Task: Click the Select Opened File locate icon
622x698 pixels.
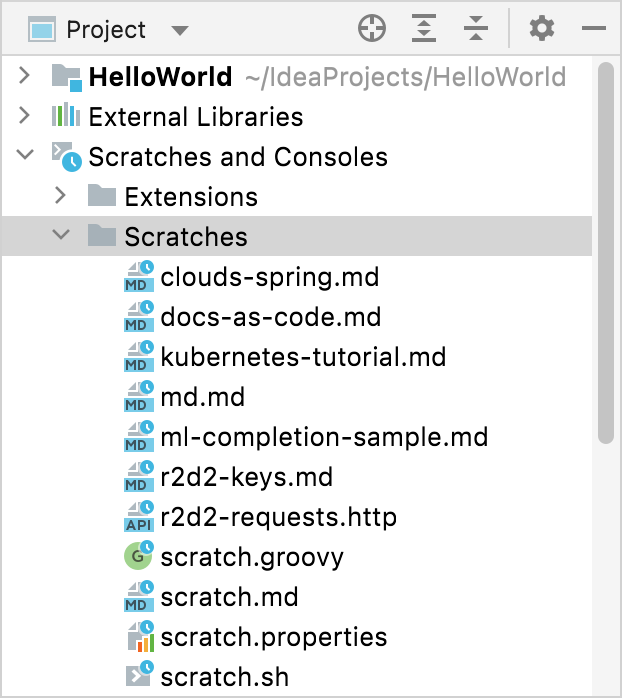Action: point(372,28)
